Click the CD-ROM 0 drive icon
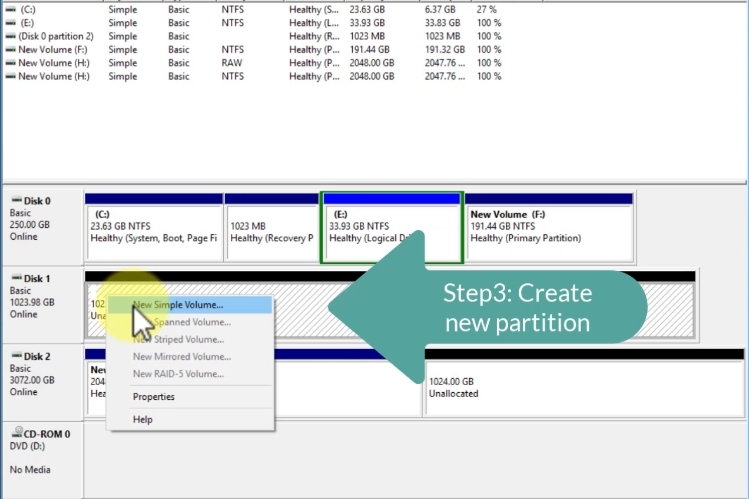 click(x=14, y=434)
